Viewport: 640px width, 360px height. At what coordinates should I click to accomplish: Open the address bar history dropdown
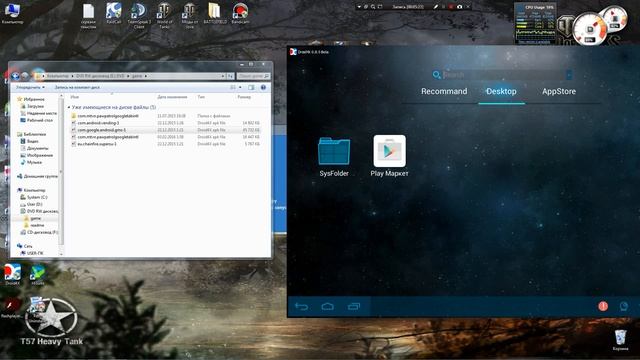pyautogui.click(x=223, y=76)
